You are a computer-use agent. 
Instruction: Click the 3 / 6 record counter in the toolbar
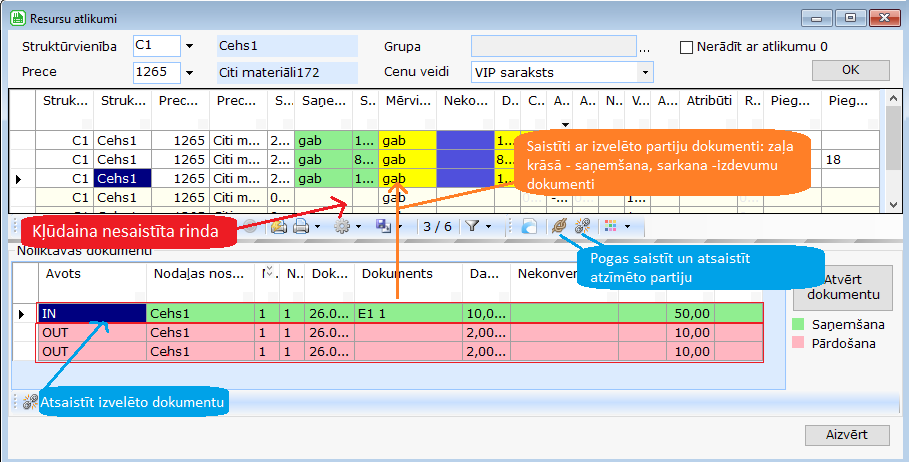click(437, 227)
